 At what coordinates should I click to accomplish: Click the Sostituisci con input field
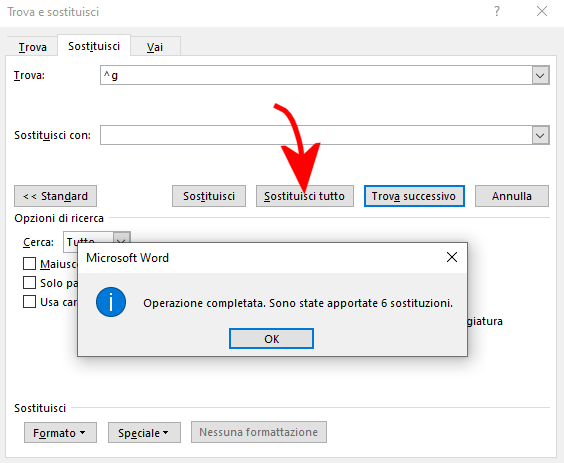pyautogui.click(x=316, y=135)
